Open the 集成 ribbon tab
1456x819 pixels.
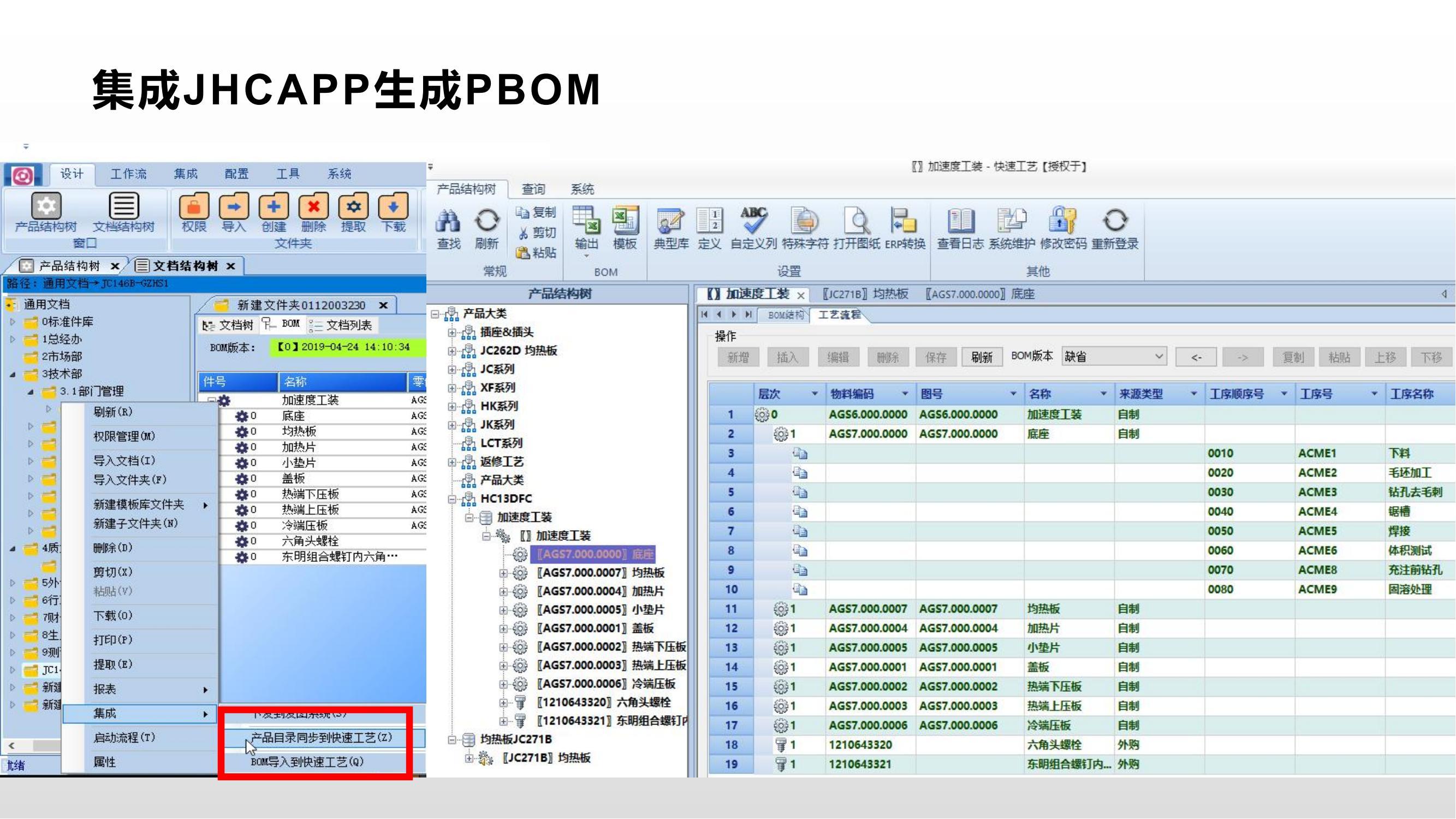tap(186, 174)
